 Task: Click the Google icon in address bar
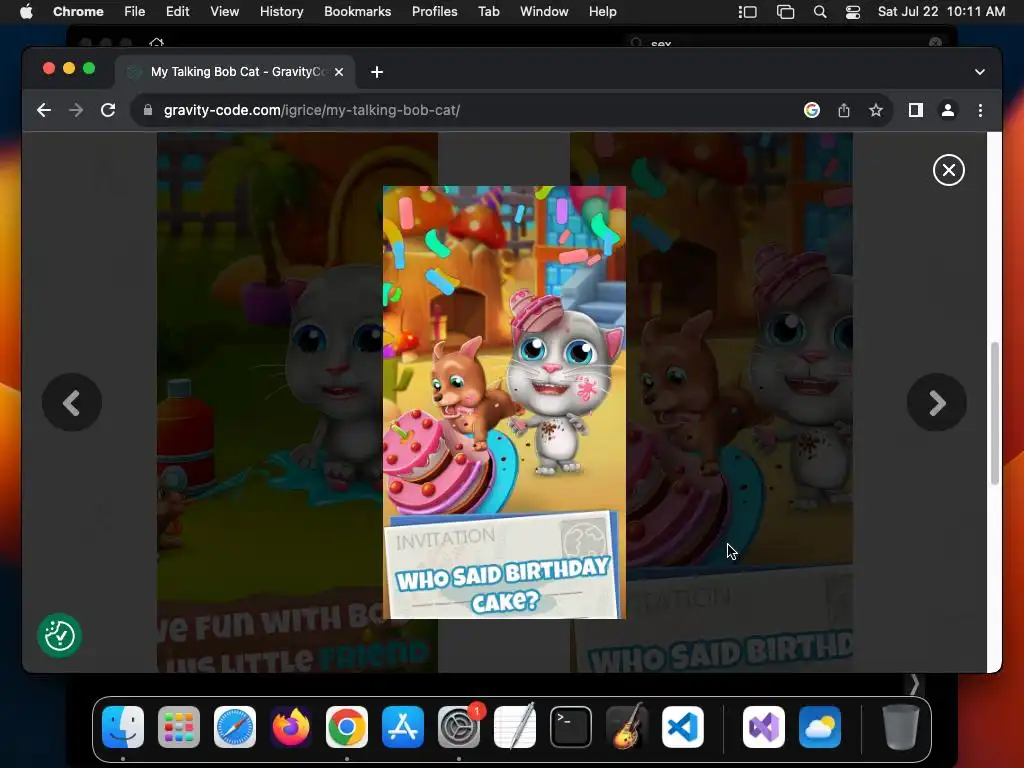(812, 110)
